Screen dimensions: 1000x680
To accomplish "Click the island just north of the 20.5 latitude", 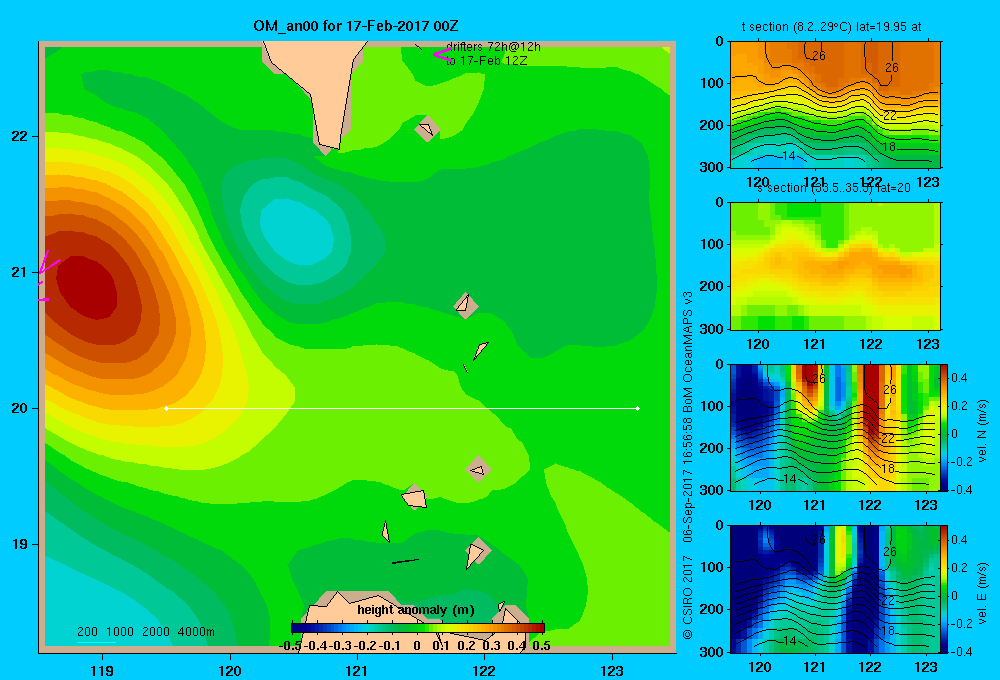I will pos(466,305).
